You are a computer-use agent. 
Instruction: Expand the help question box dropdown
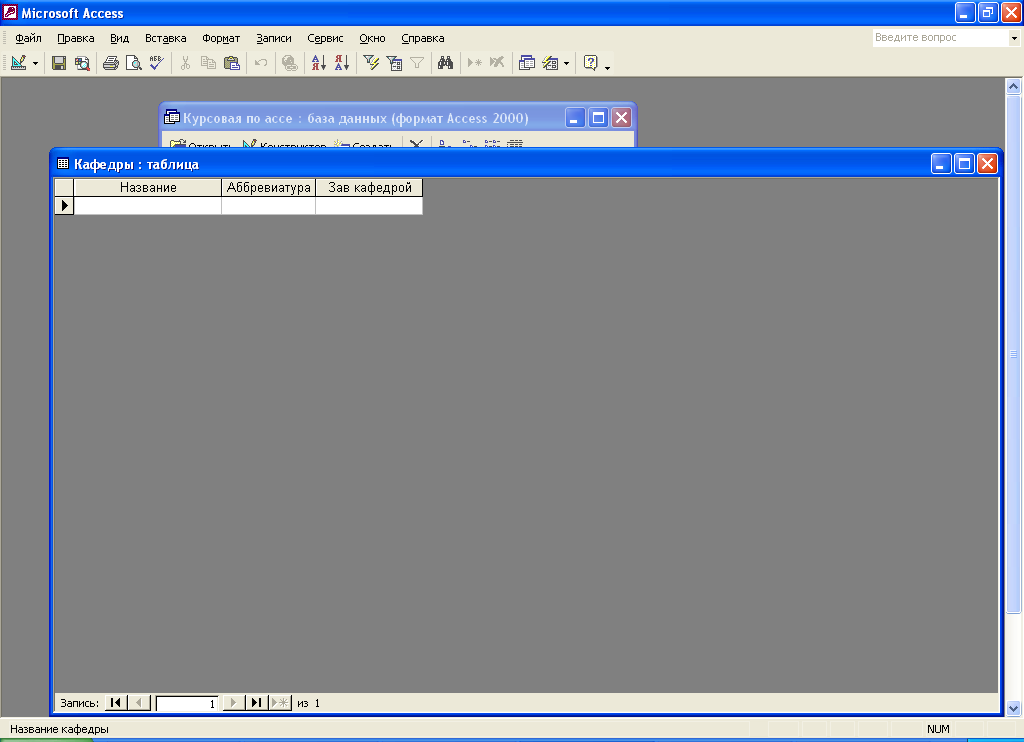(x=1014, y=38)
